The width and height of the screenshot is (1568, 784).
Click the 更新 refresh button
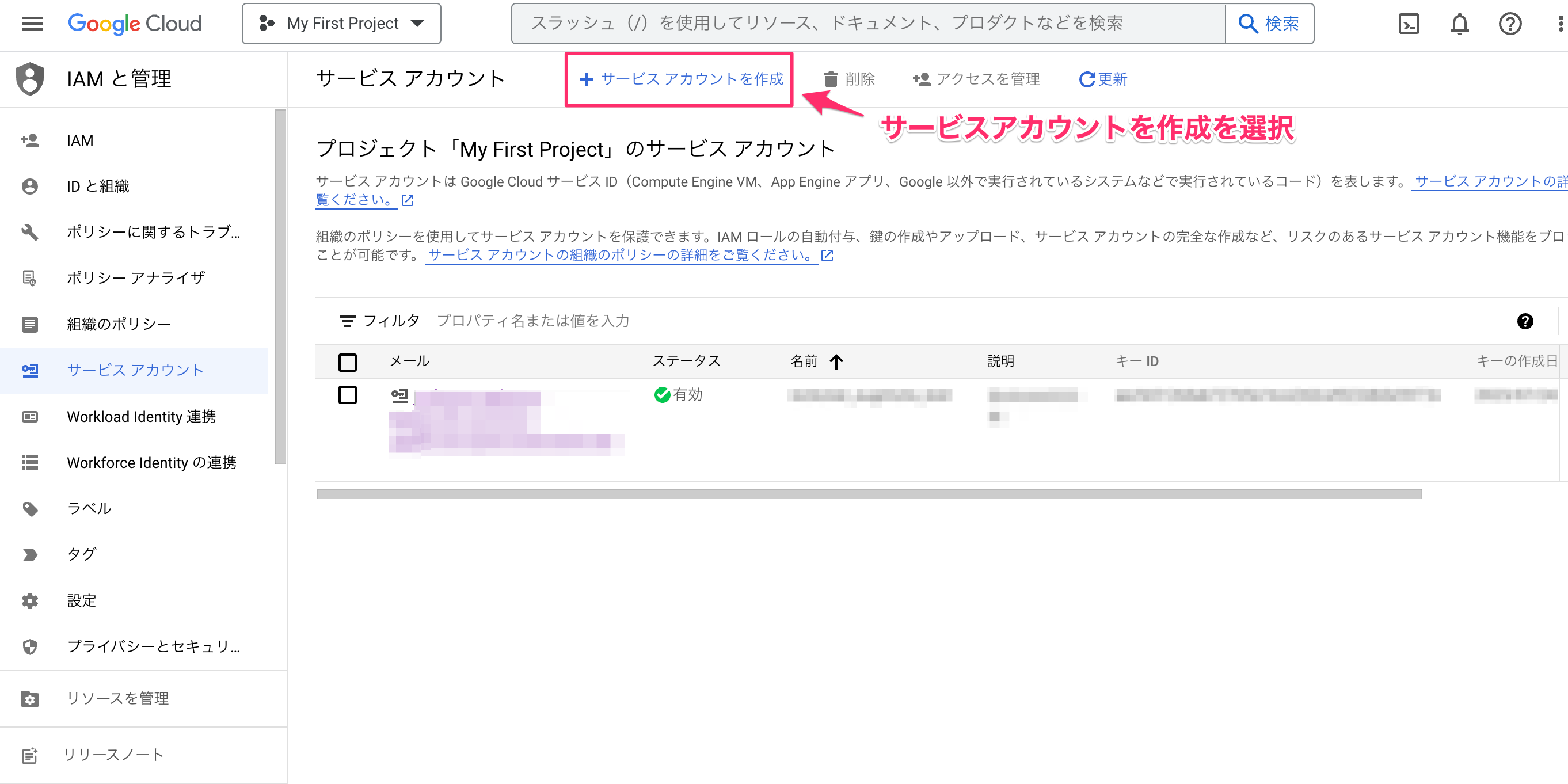coord(1103,79)
